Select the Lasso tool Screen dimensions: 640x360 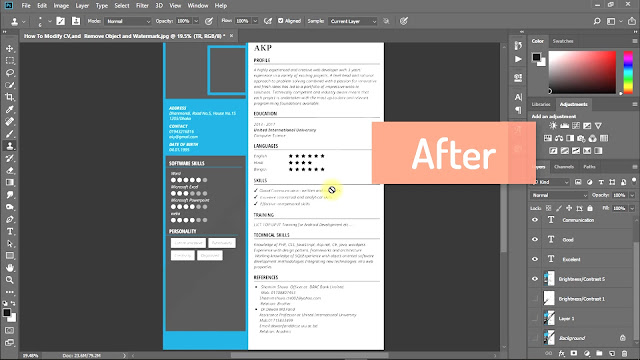[10, 73]
